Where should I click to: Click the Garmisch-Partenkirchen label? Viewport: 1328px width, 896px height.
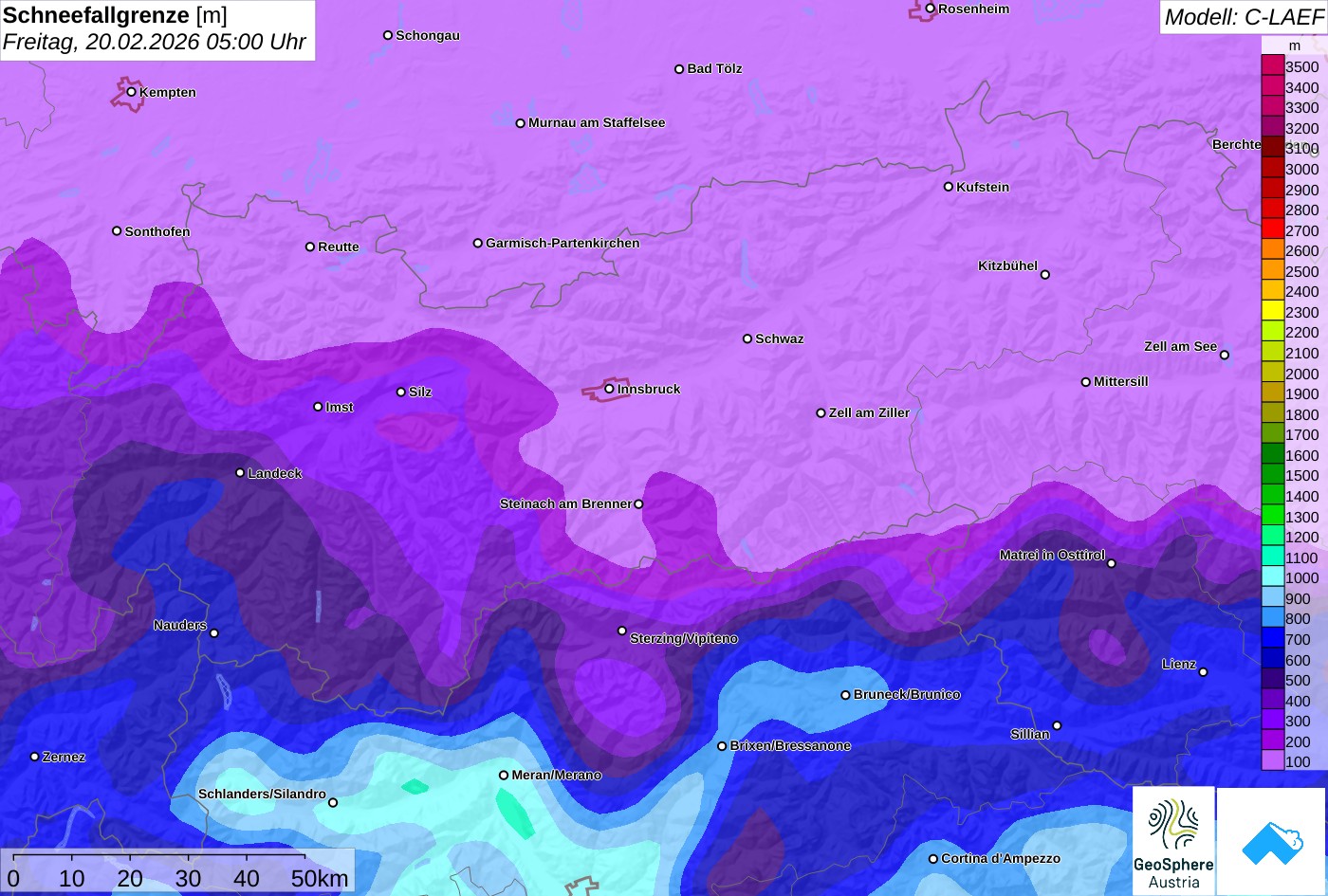[563, 243]
